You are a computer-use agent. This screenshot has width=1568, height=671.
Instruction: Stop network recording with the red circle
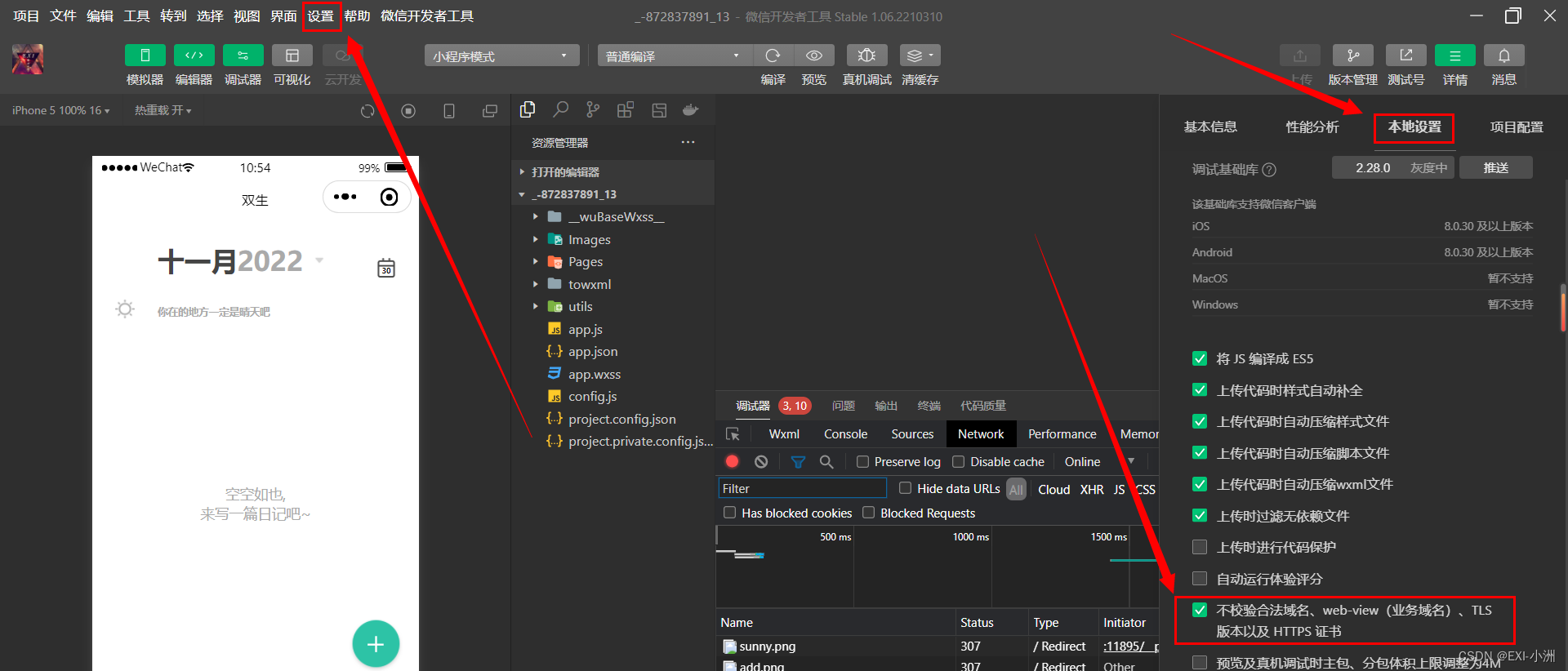733,461
